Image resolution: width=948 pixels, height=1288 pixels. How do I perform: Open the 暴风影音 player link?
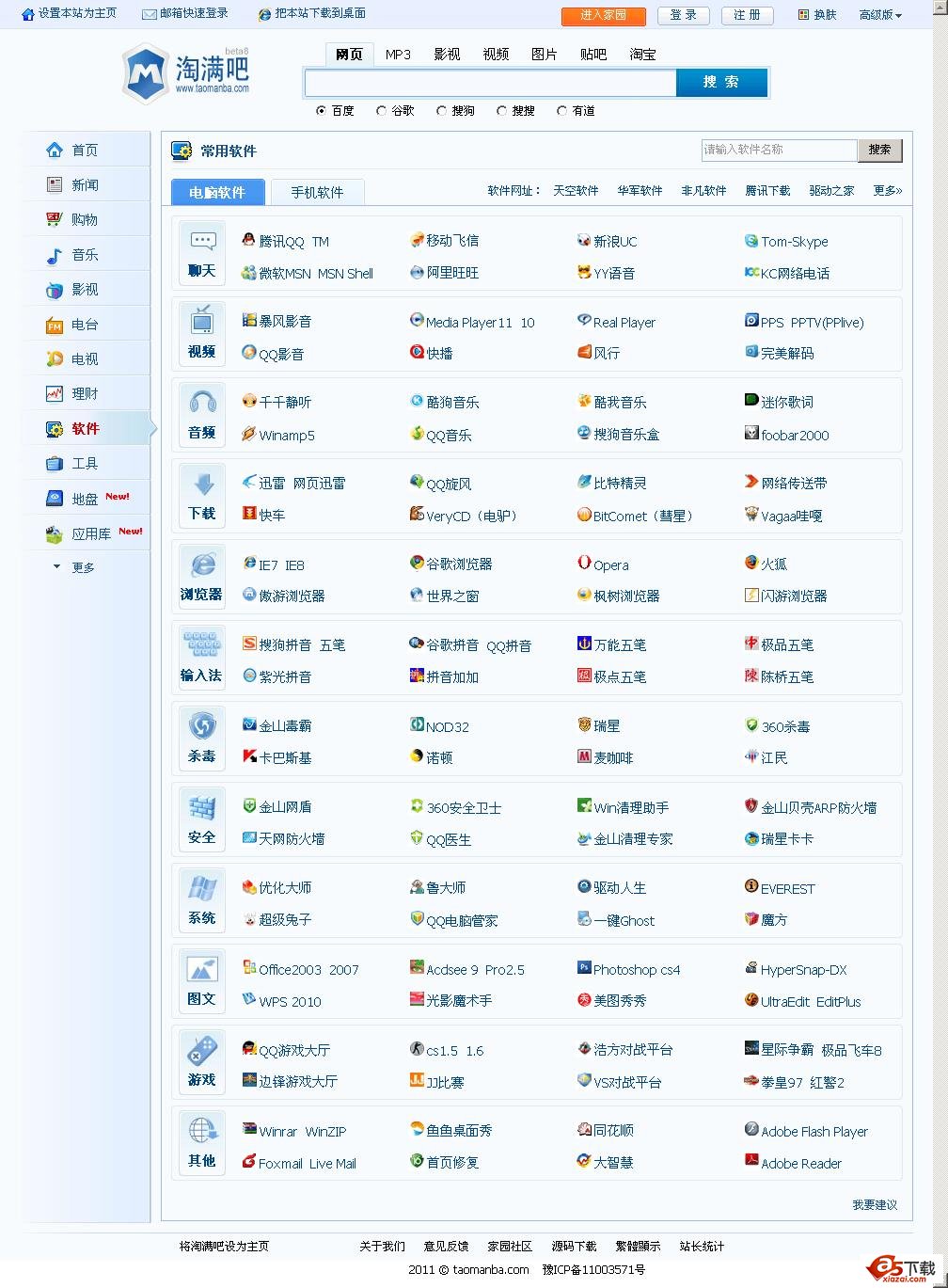coord(285,321)
